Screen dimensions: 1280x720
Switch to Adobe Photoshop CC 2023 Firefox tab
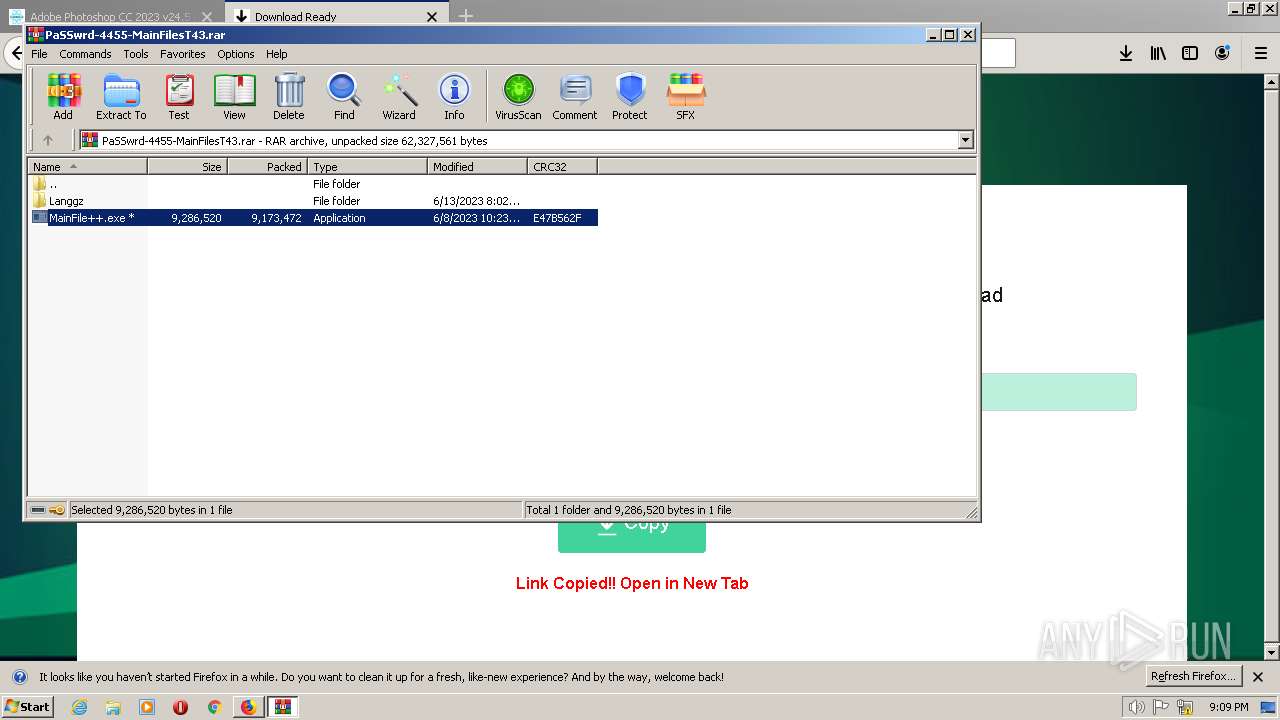click(112, 16)
